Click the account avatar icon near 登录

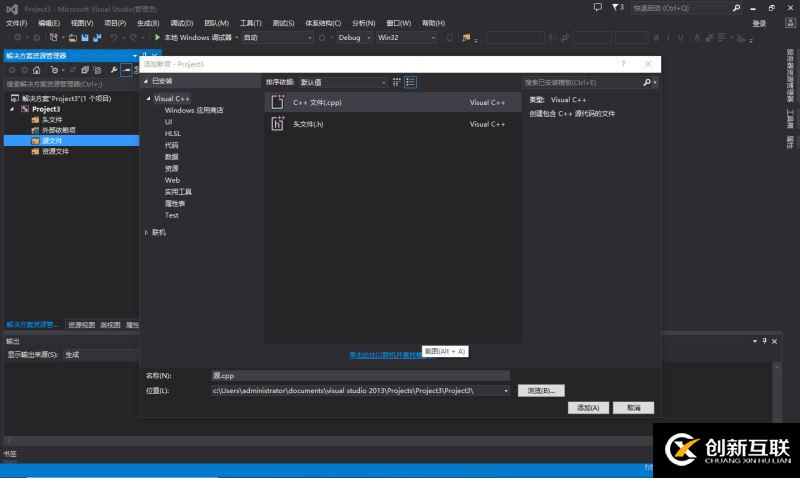coord(790,23)
